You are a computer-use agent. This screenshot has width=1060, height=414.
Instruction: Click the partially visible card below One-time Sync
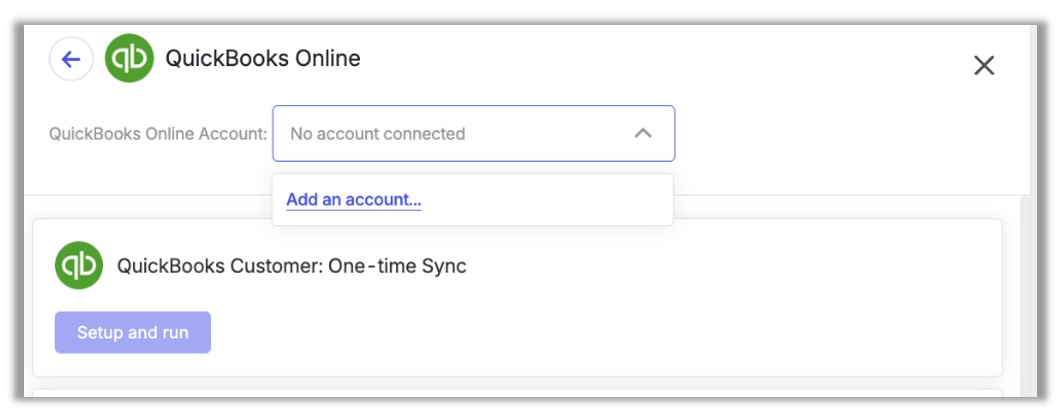pos(517,393)
